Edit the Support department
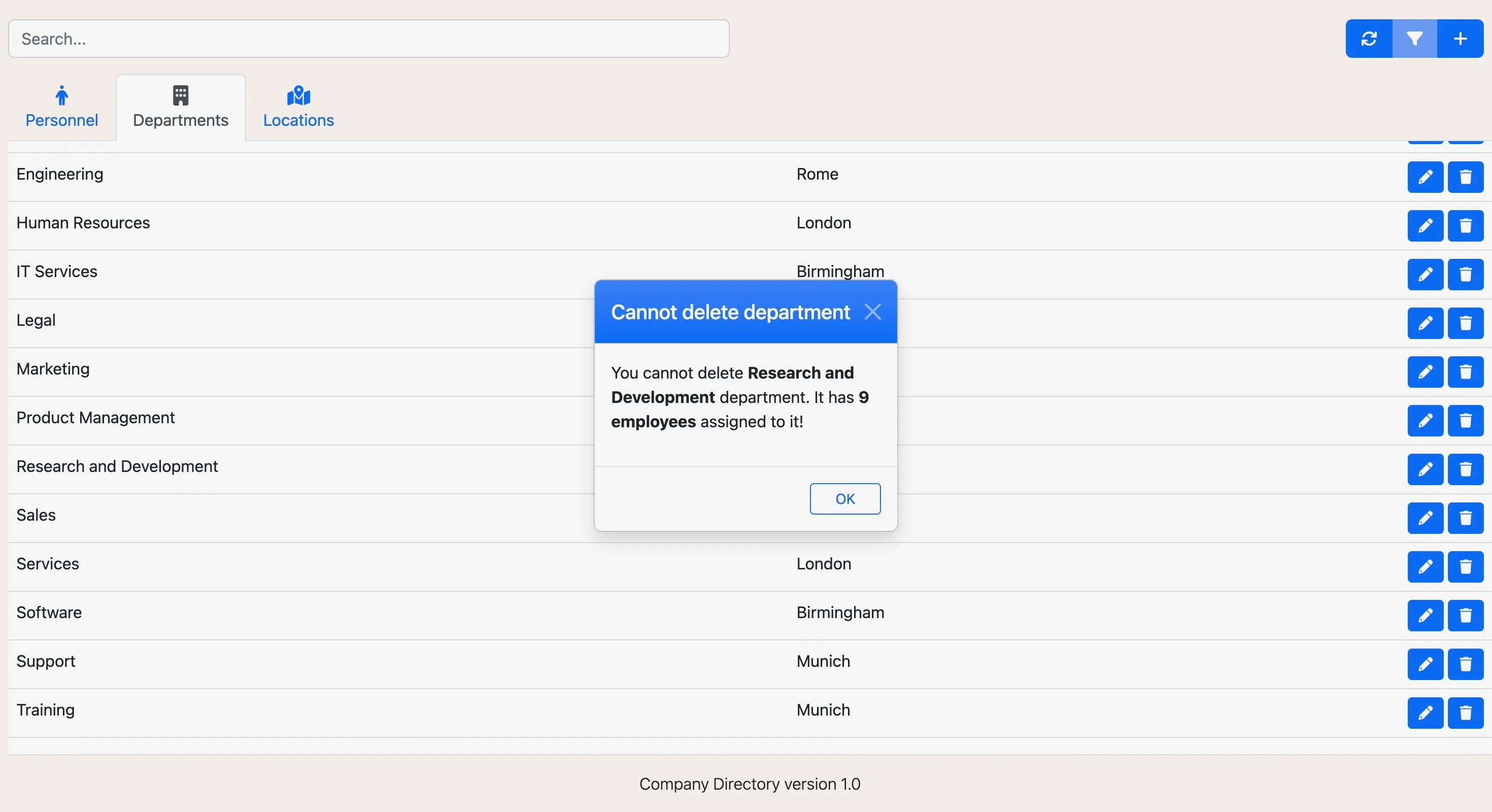The height and width of the screenshot is (812, 1492). 1426,665
